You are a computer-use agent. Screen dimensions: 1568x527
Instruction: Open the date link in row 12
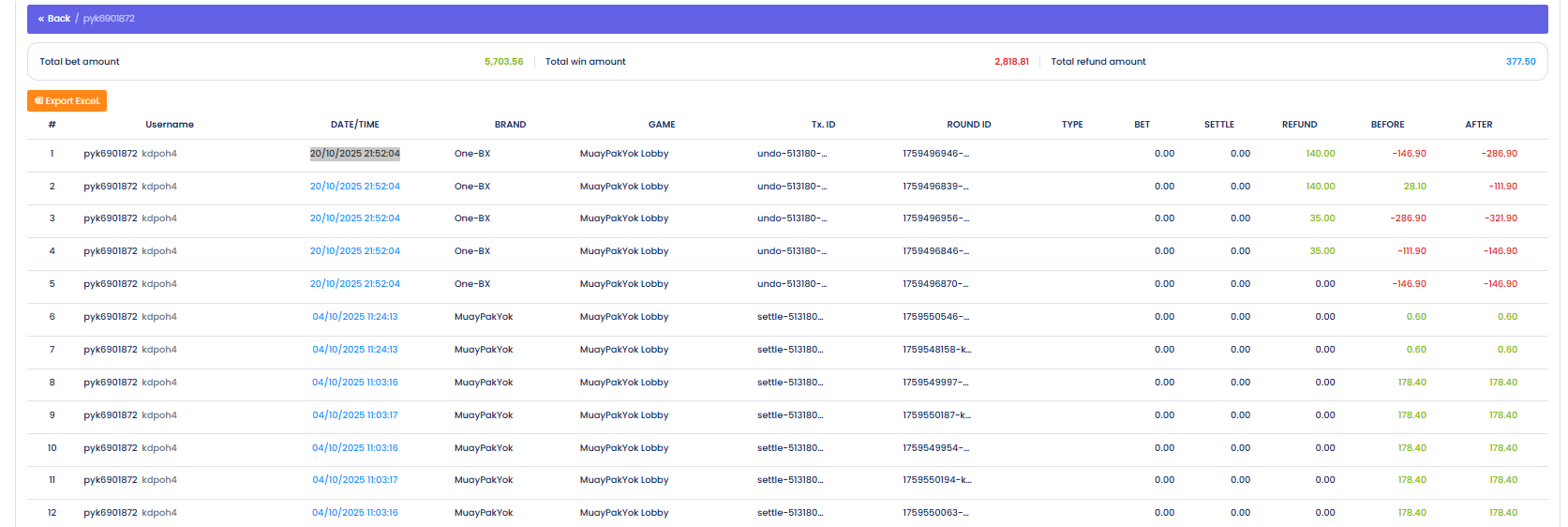354,513
